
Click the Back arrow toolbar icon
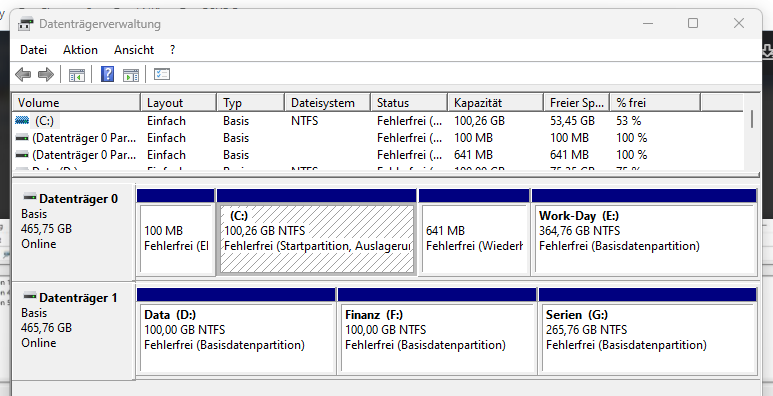point(23,74)
